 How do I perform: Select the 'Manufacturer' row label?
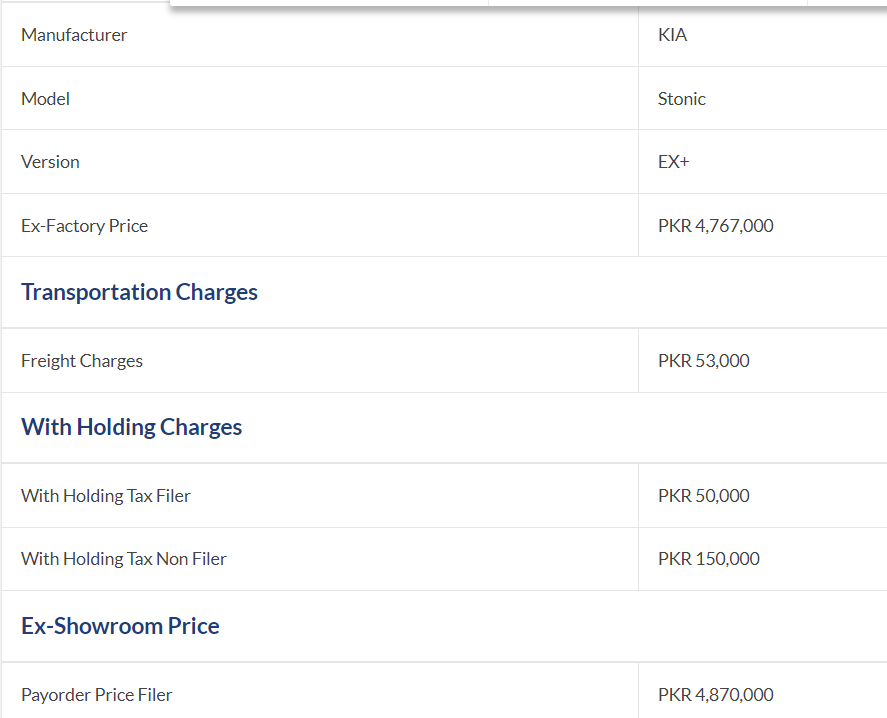pos(74,35)
